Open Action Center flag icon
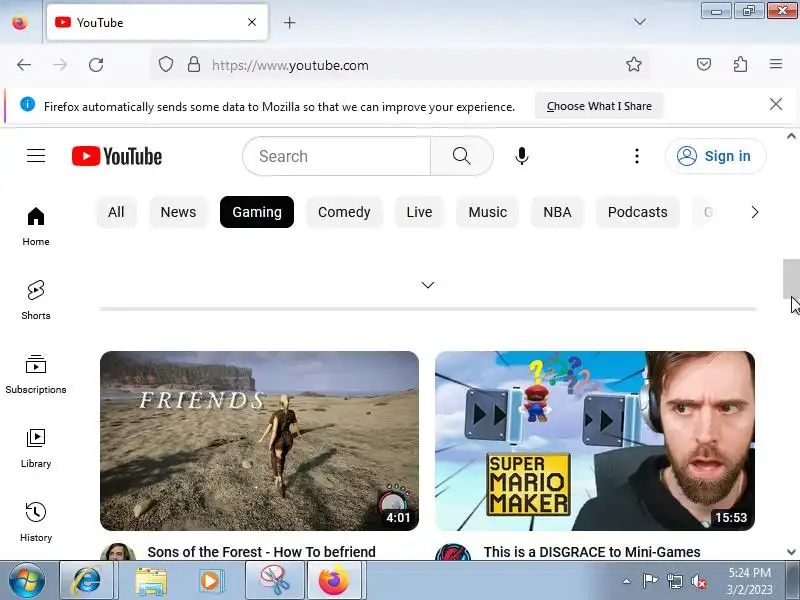 [650, 581]
